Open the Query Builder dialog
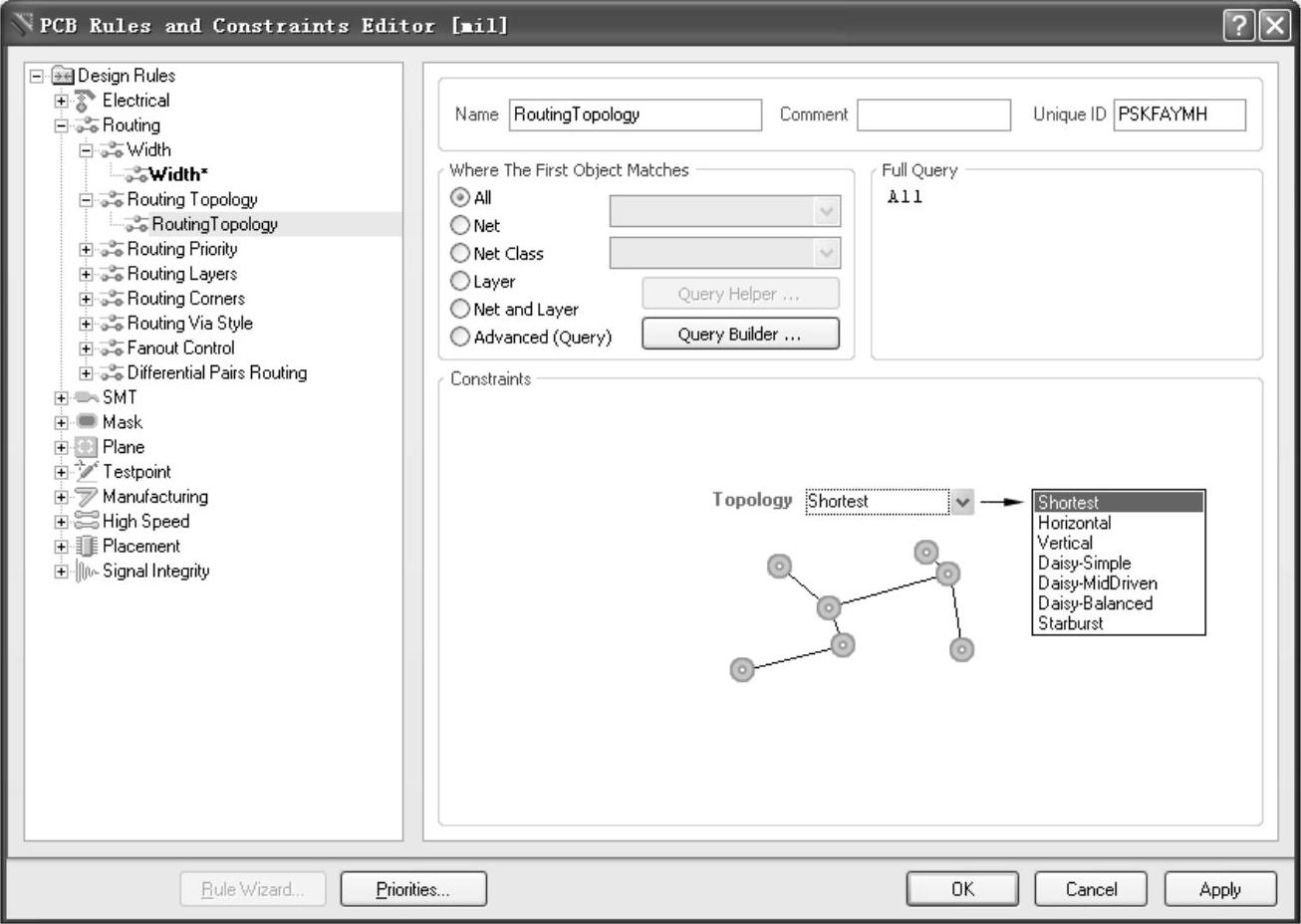This screenshot has width=1301, height=924. point(740,335)
